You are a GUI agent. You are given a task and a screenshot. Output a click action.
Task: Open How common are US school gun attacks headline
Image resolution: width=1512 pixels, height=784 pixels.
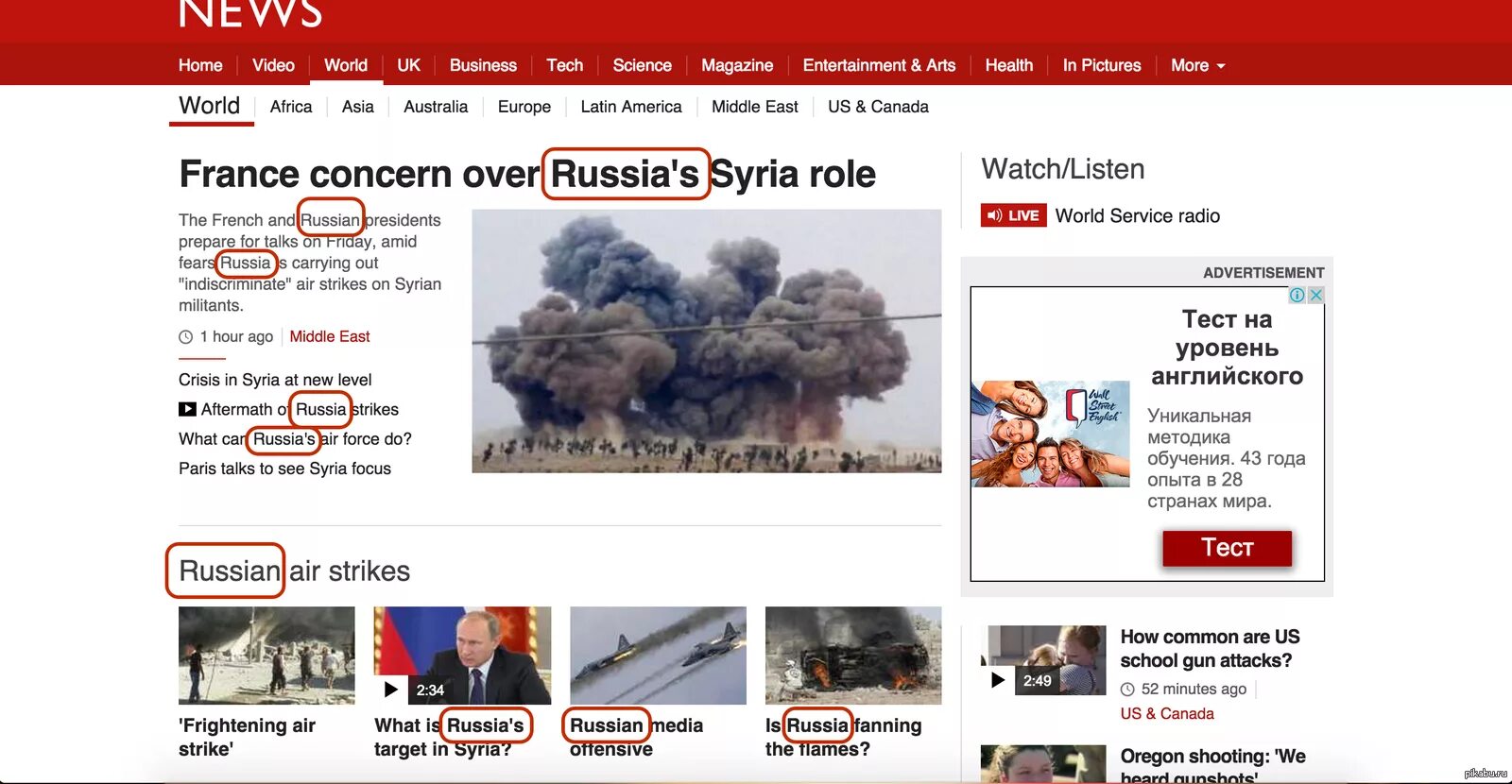pyautogui.click(x=1210, y=649)
